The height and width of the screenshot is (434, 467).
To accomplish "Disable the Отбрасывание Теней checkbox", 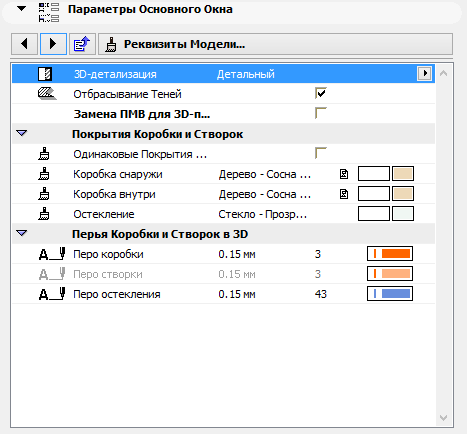I will click(x=321, y=93).
